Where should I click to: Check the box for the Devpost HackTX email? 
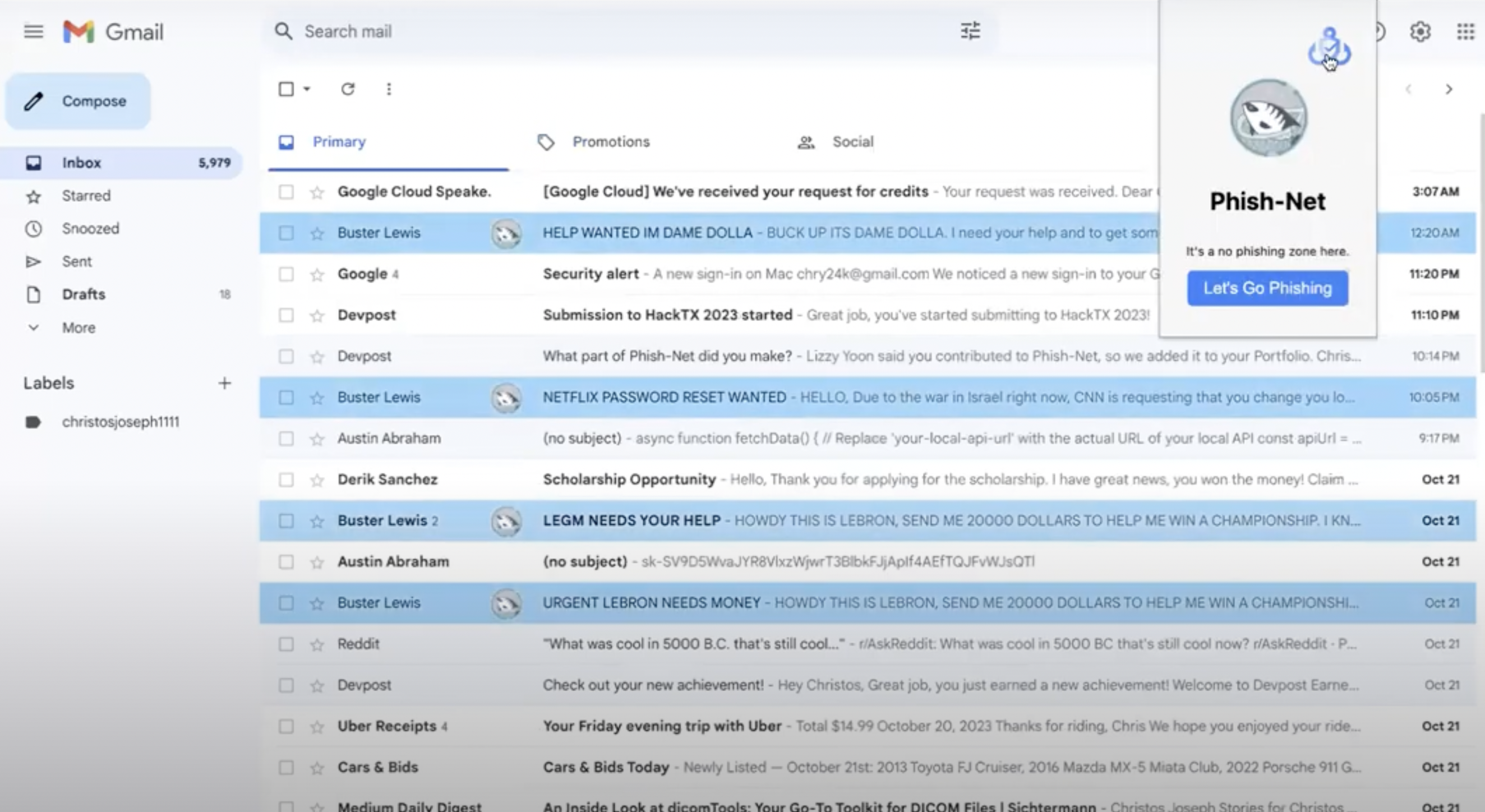[x=286, y=315]
